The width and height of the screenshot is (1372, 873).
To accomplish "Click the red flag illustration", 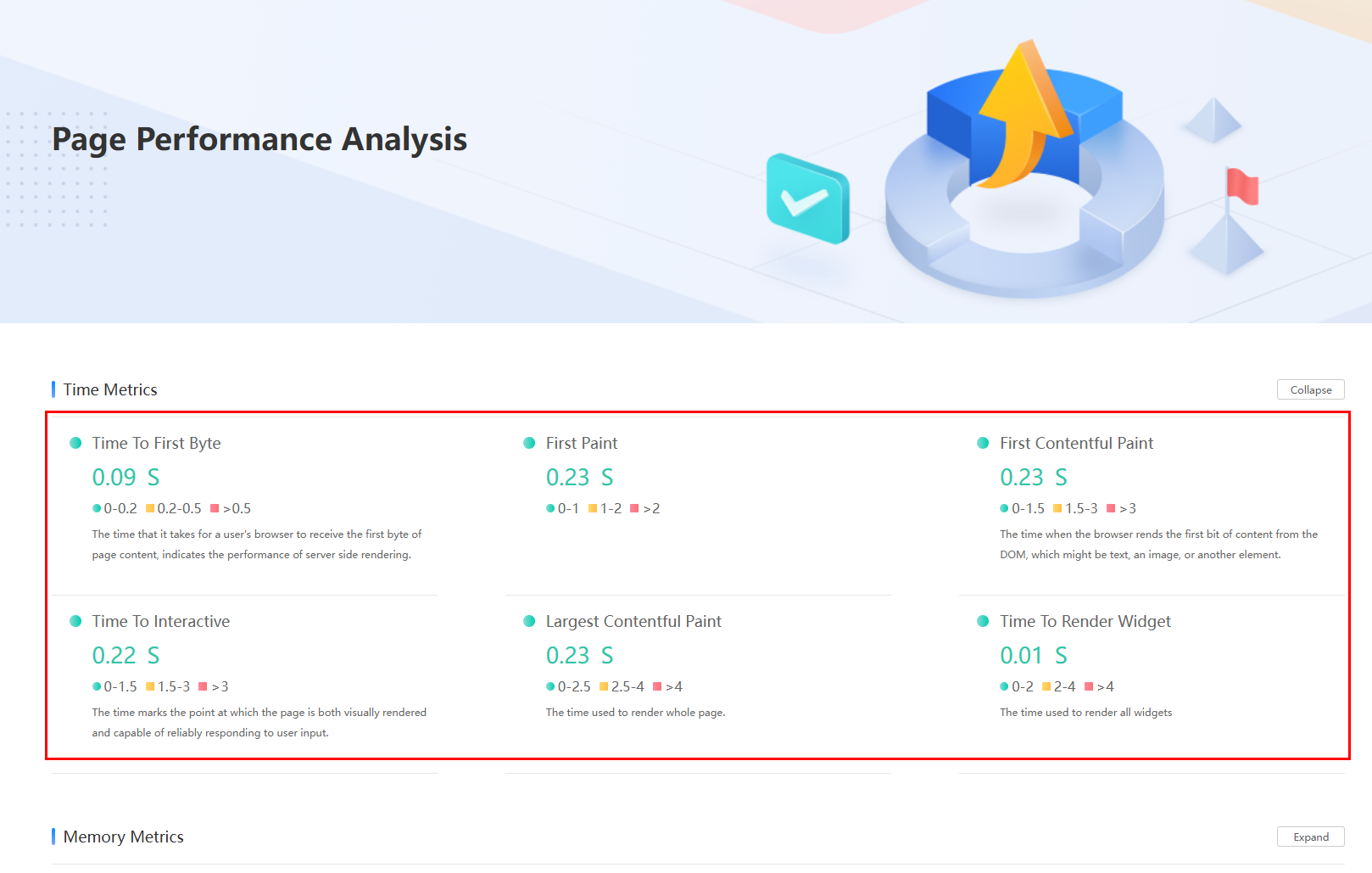I will click(x=1242, y=187).
